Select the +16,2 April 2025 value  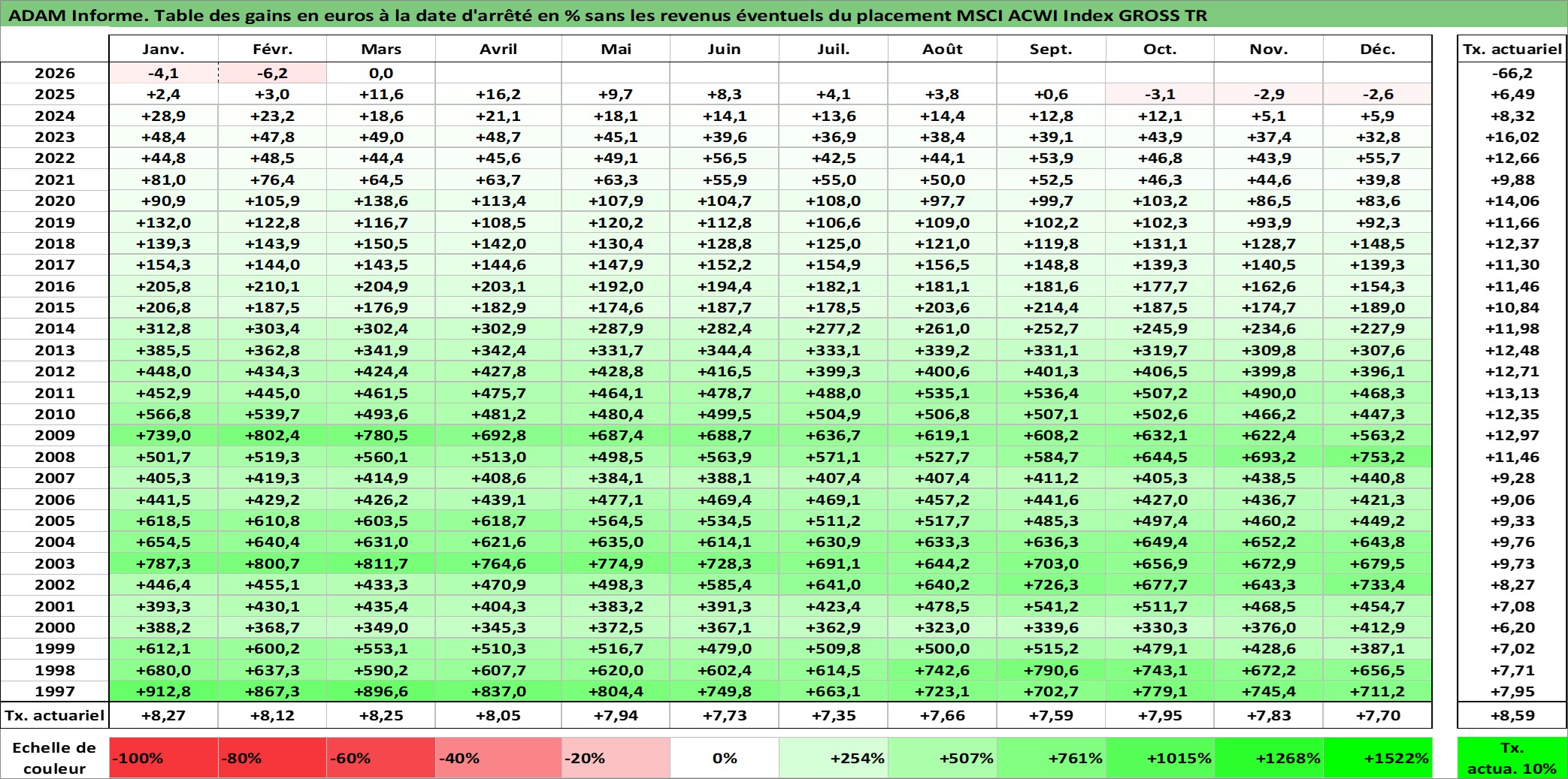click(498, 94)
